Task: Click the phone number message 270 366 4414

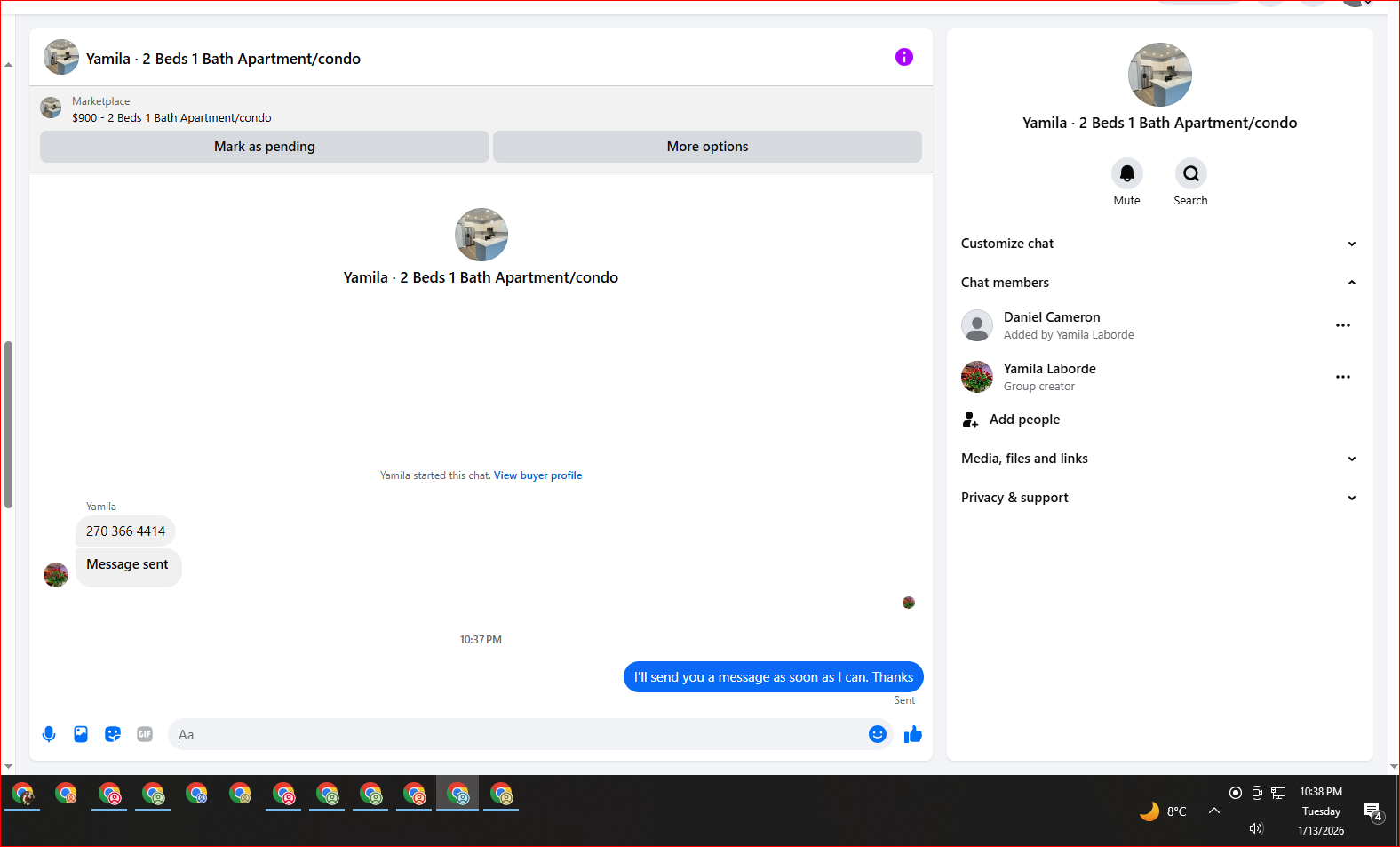Action: tap(125, 531)
